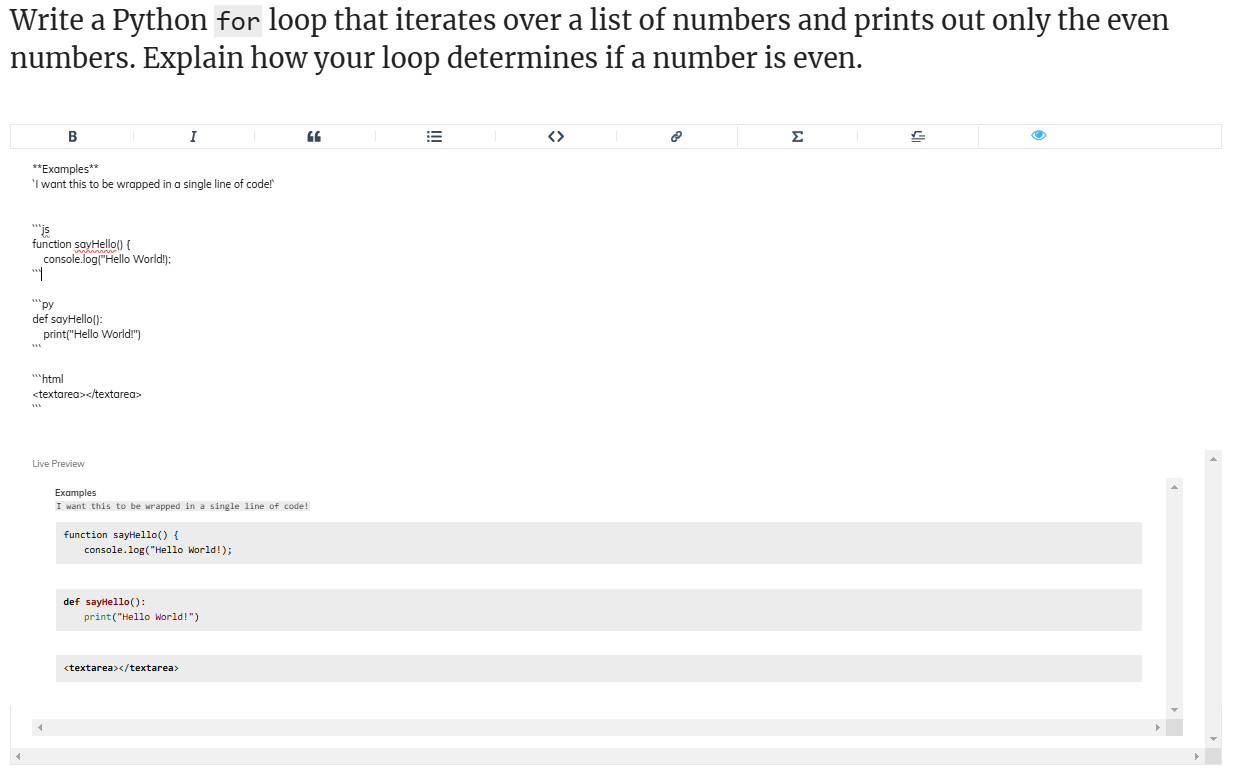Screen dimensions: 1236x778
Task: Click the outer scrollbar down arrow
Action: (1214, 739)
